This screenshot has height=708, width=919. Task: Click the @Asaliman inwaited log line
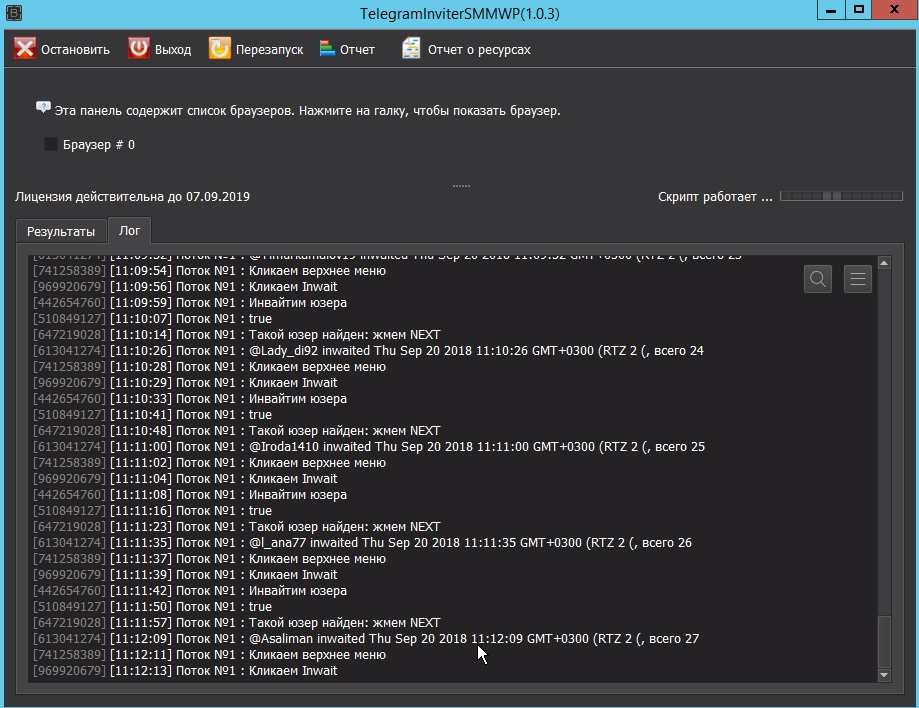click(473, 639)
